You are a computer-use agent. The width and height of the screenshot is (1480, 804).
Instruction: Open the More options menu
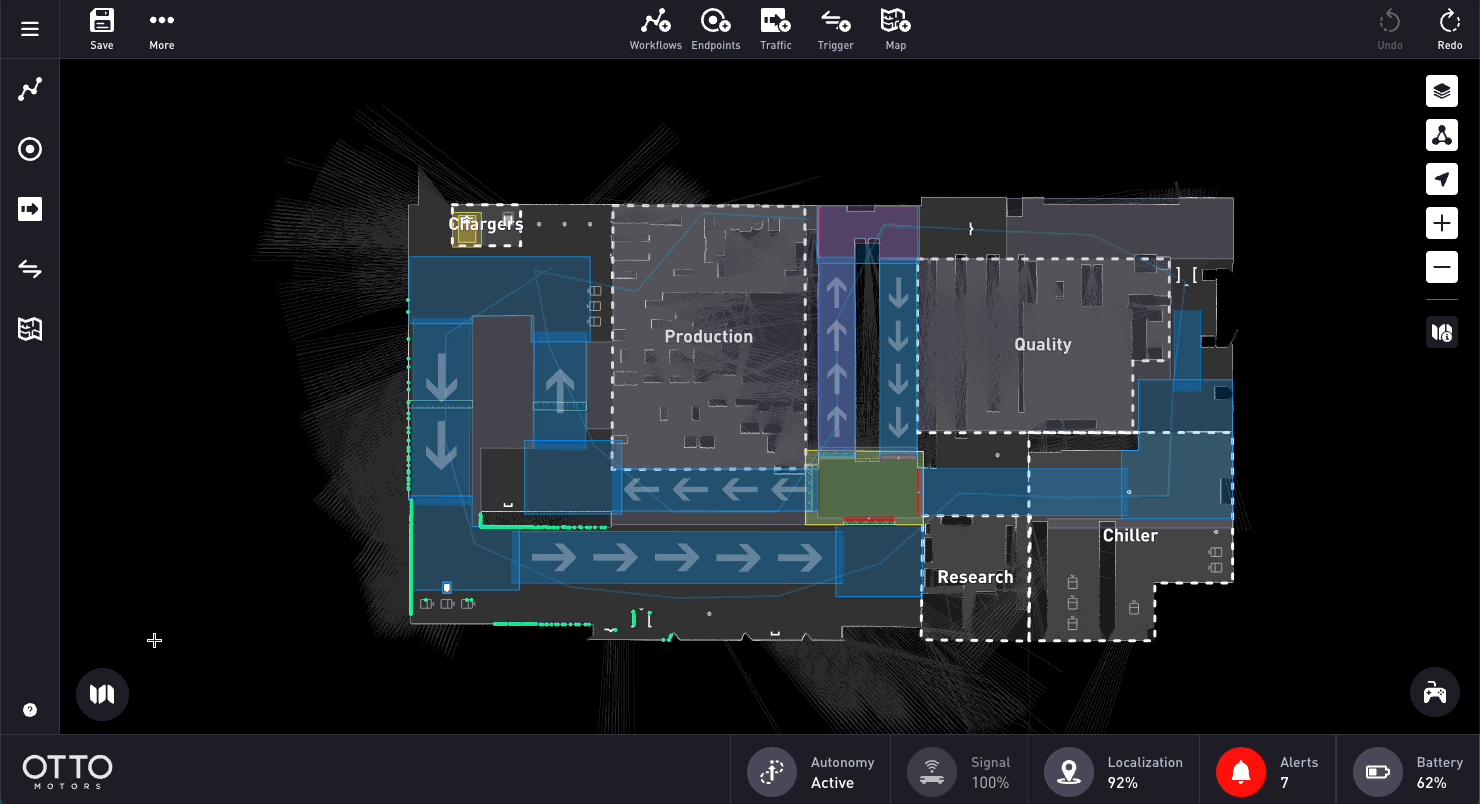pos(162,29)
